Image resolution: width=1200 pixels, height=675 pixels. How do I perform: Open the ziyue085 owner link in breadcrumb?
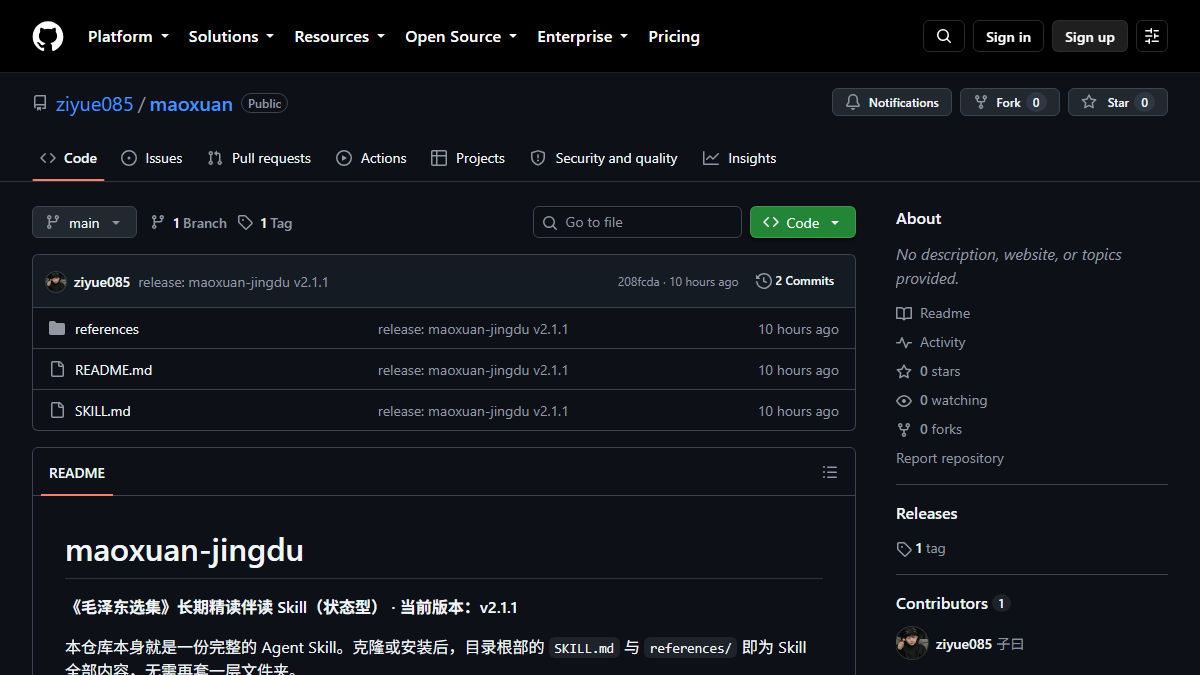click(x=95, y=104)
